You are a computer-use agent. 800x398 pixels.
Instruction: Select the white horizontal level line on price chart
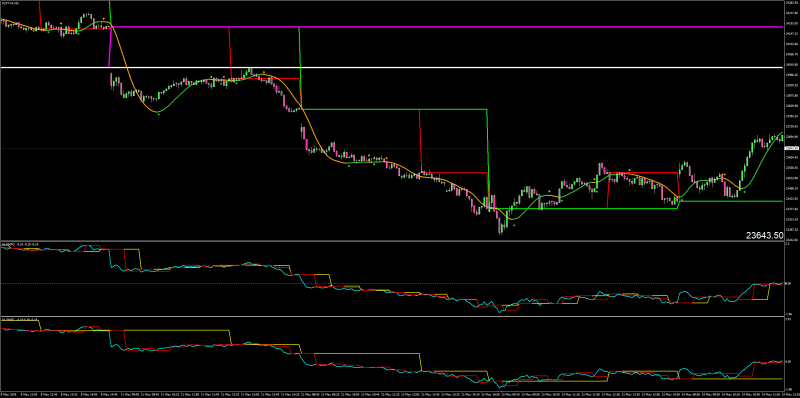[x=391, y=67]
